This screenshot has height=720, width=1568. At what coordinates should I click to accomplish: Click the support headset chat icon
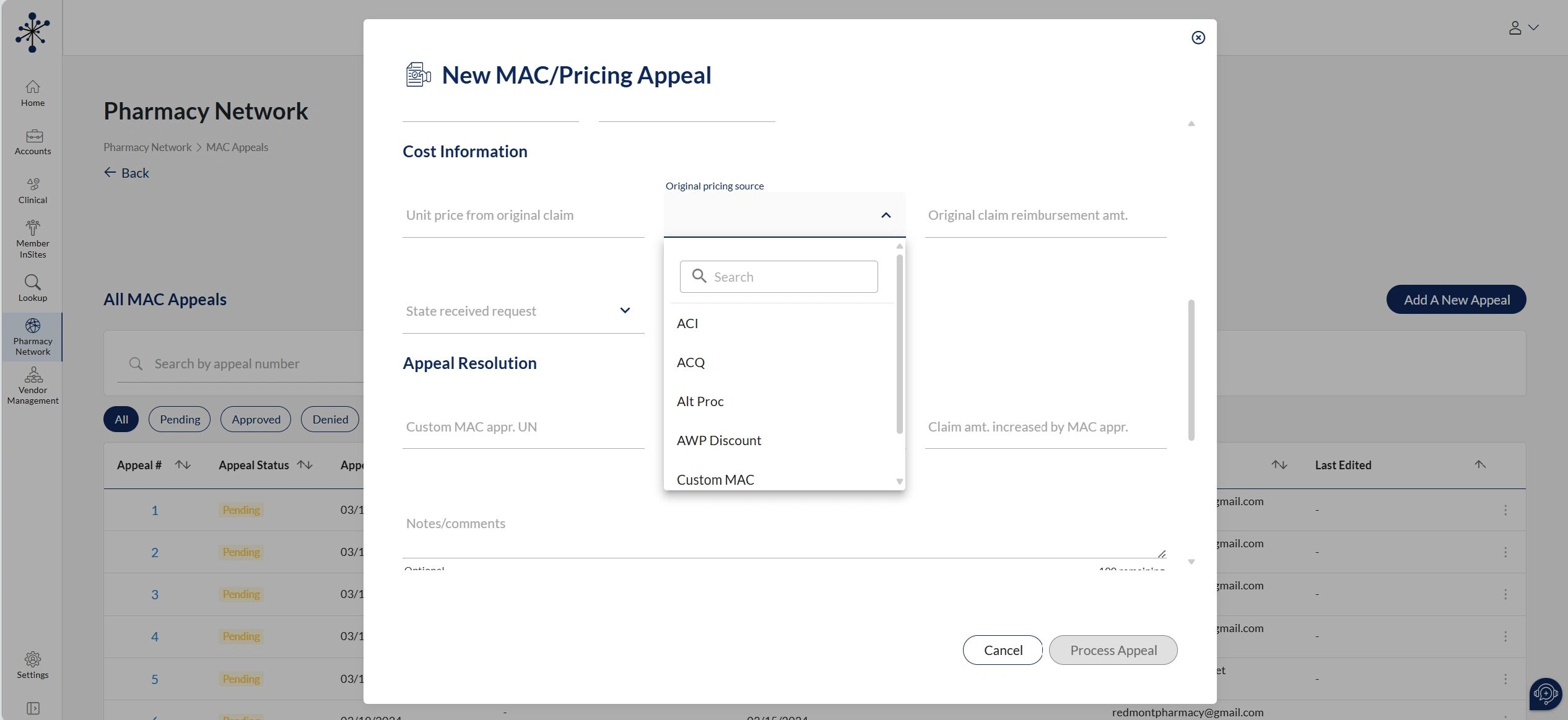tap(1544, 693)
